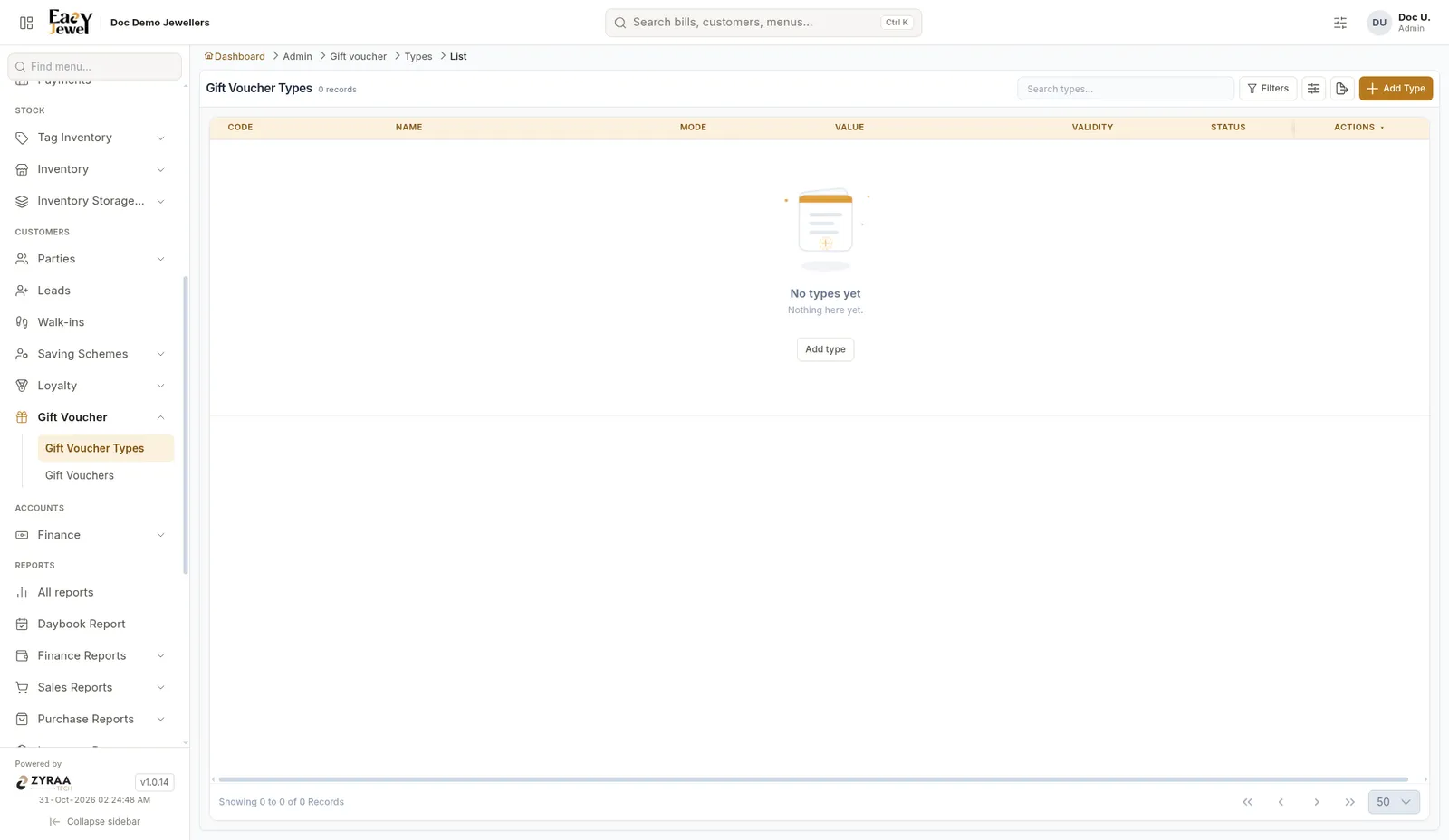The width and height of the screenshot is (1449, 840).
Task: Jump to the last page
Action: 1349,802
